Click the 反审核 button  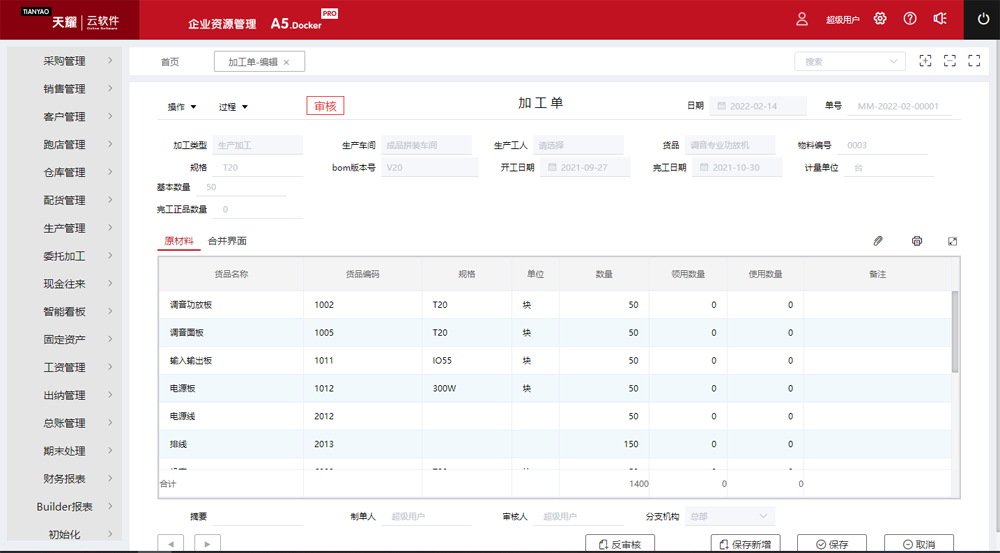click(x=620, y=544)
